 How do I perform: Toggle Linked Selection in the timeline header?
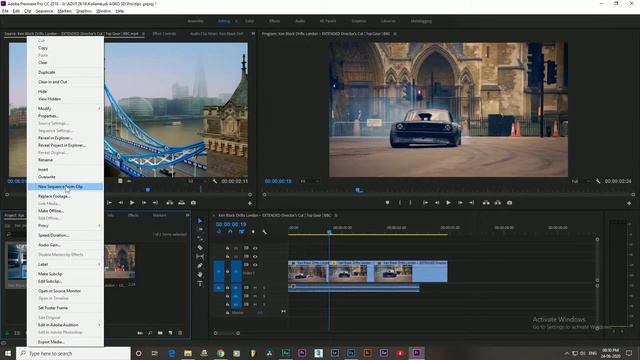(x=242, y=232)
